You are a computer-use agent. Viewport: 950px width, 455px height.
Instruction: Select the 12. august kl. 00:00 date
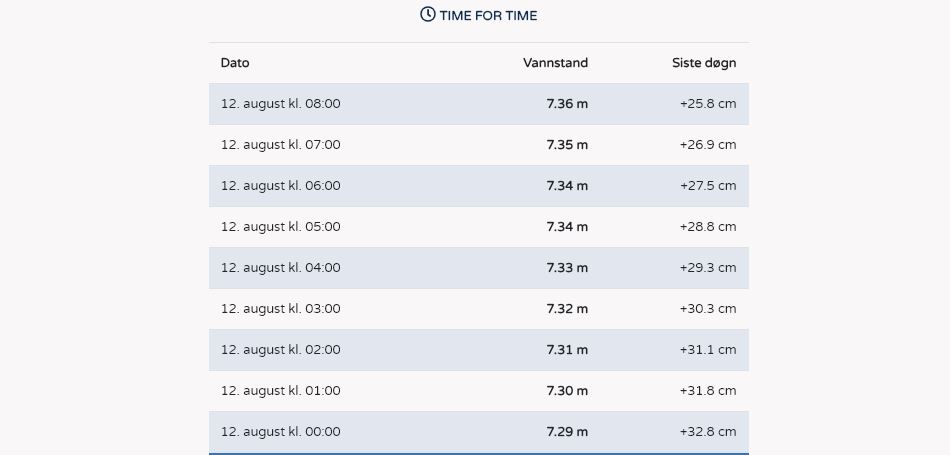(281, 432)
